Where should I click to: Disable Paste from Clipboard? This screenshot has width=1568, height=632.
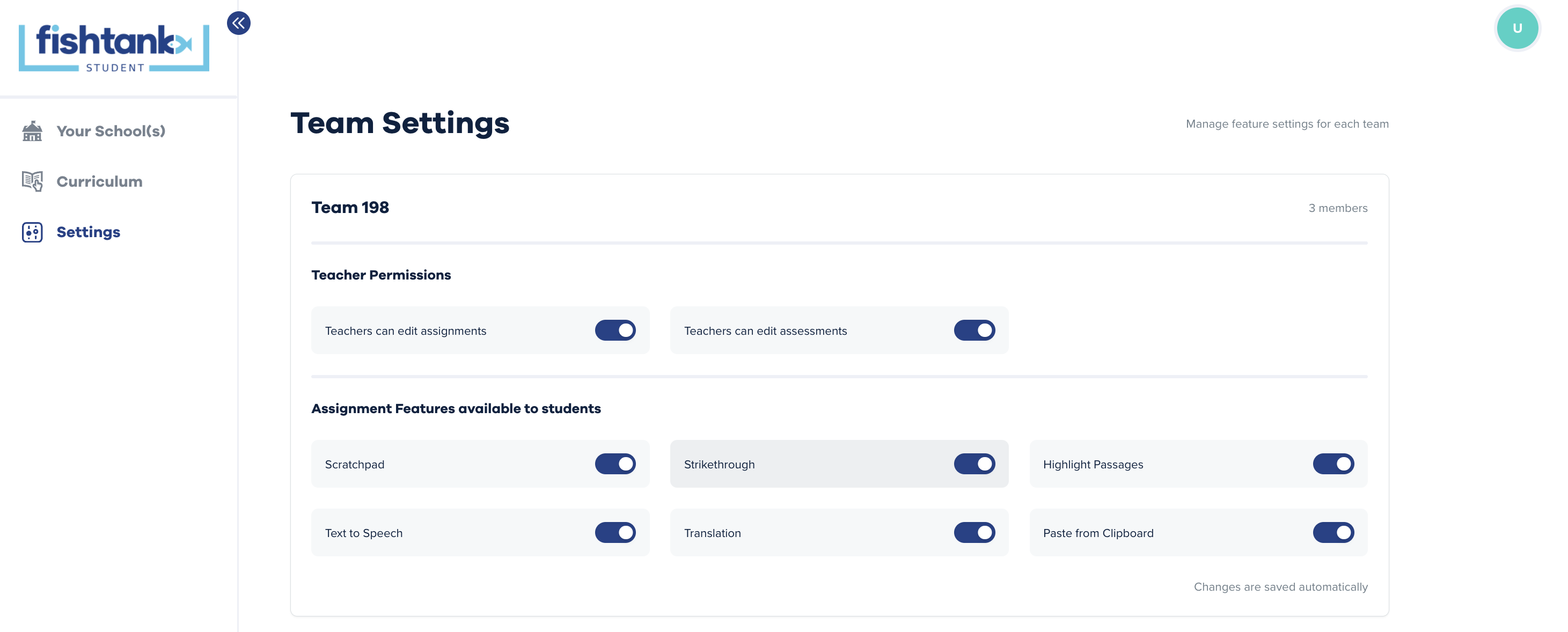pyautogui.click(x=1333, y=532)
